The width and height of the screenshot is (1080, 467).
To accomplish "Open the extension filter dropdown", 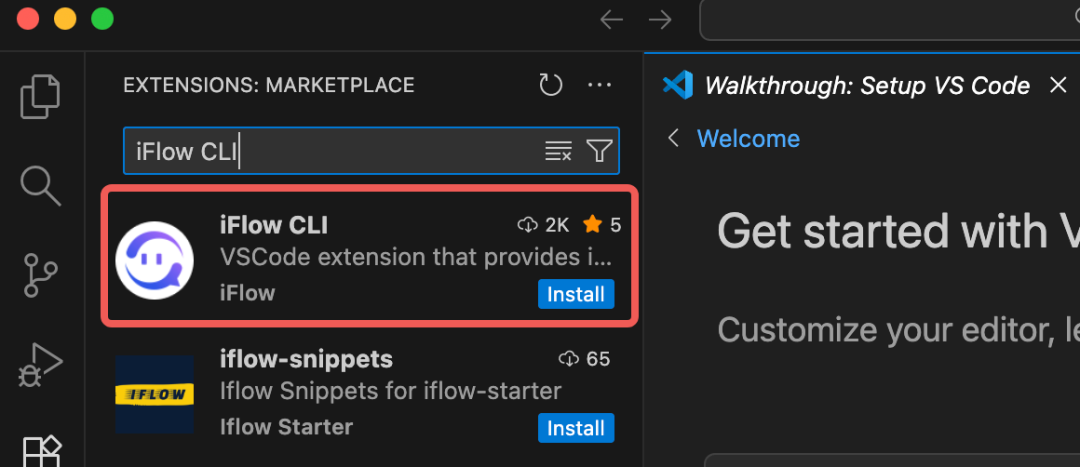I will tap(599, 151).
